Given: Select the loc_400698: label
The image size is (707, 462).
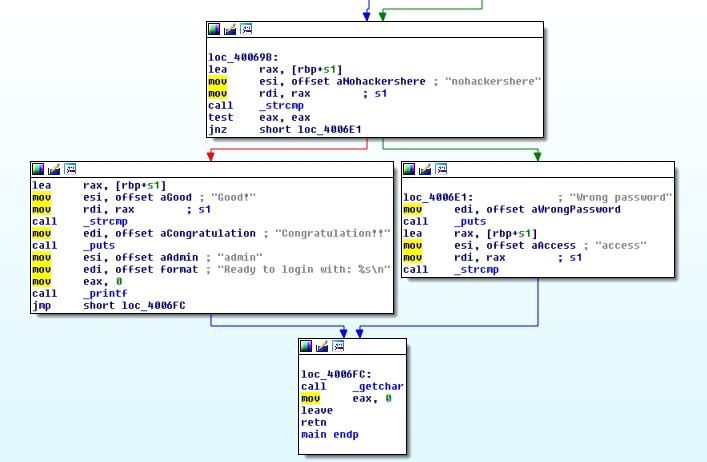Looking at the screenshot, I should [243, 57].
